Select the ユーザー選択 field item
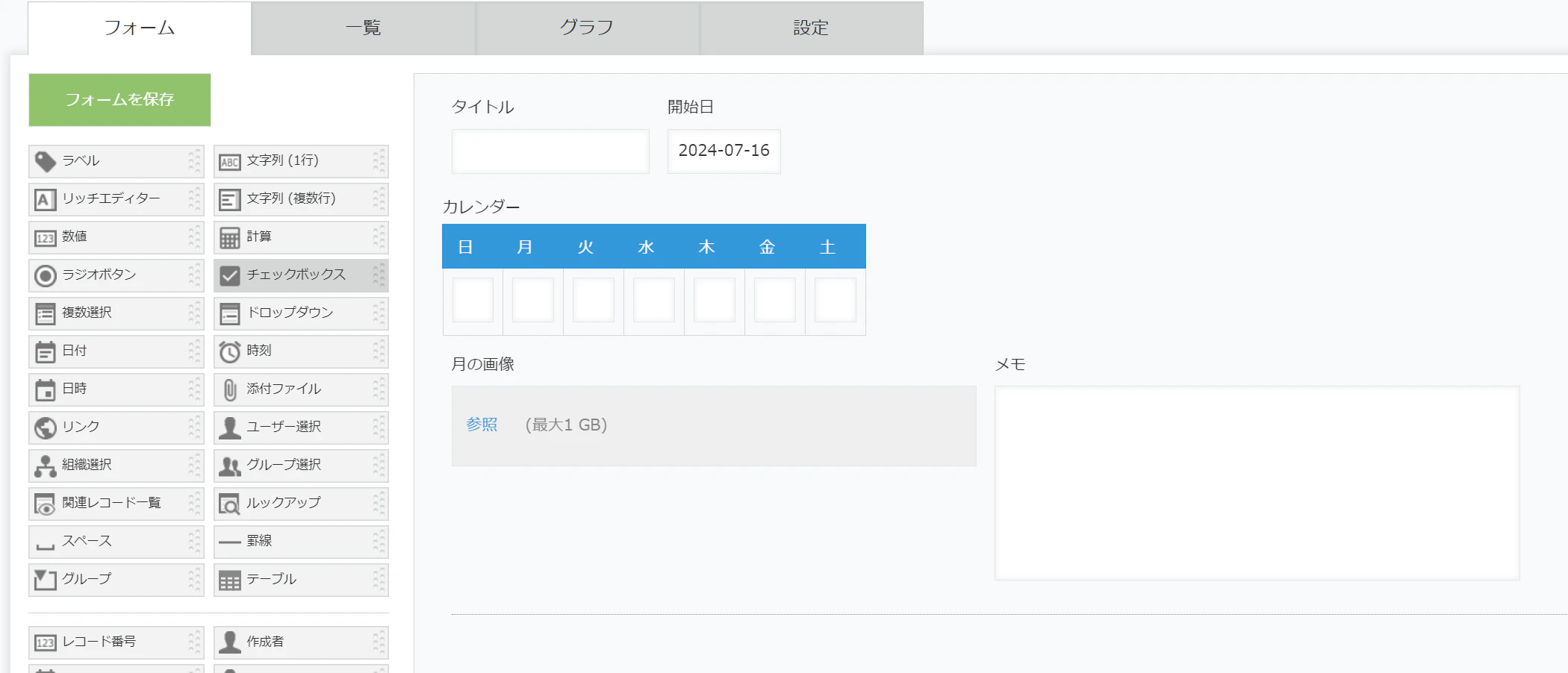Viewport: 1568px width, 673px height. (301, 428)
